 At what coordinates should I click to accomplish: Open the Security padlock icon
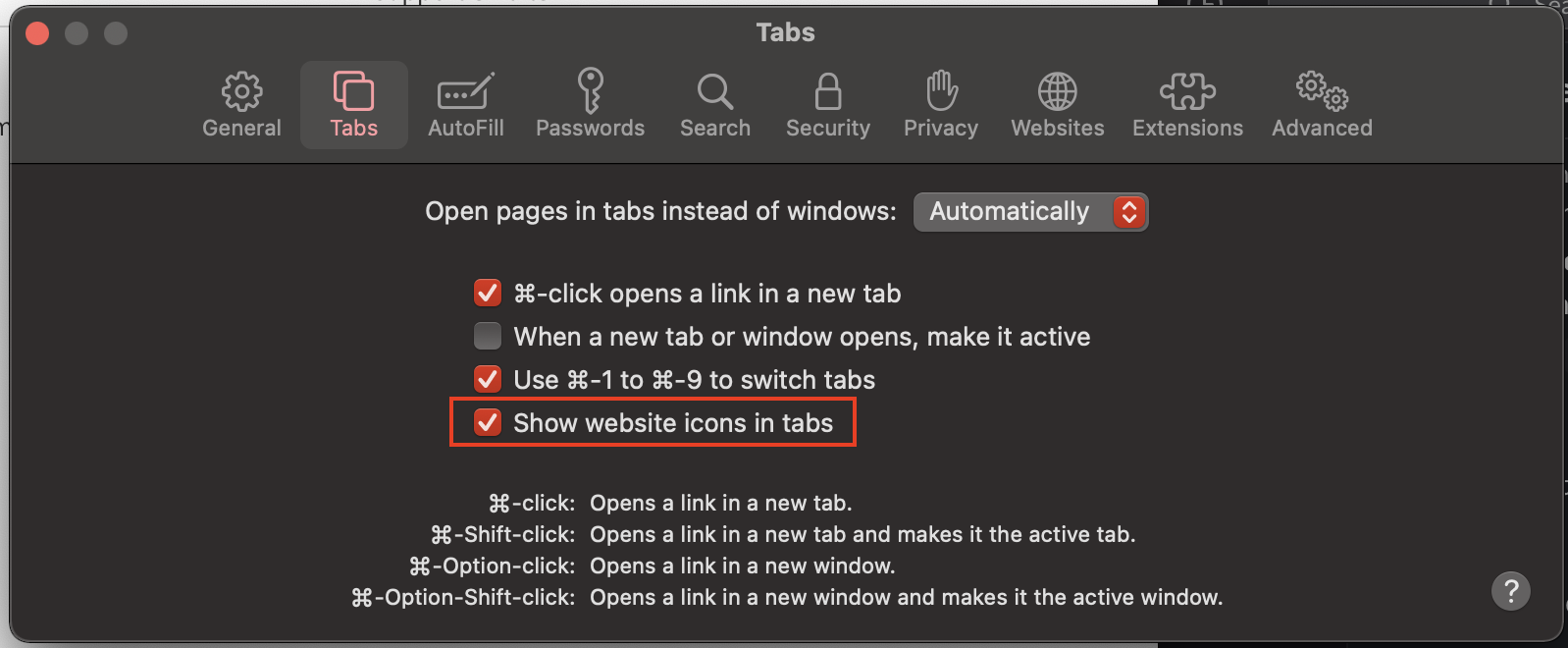click(x=827, y=91)
